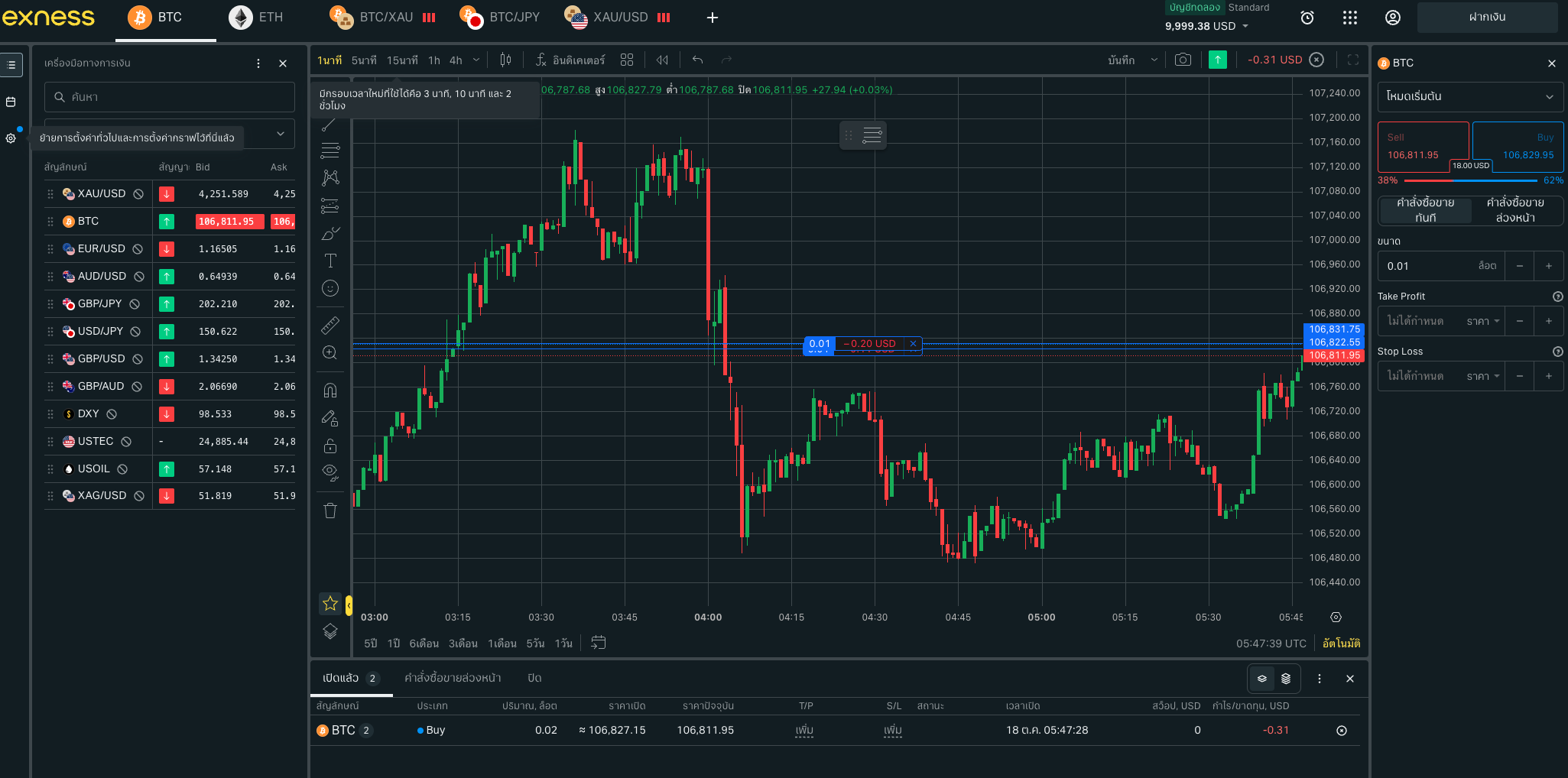Toggle the lock all drawings tool
This screenshot has width=1568, height=778.
(330, 446)
